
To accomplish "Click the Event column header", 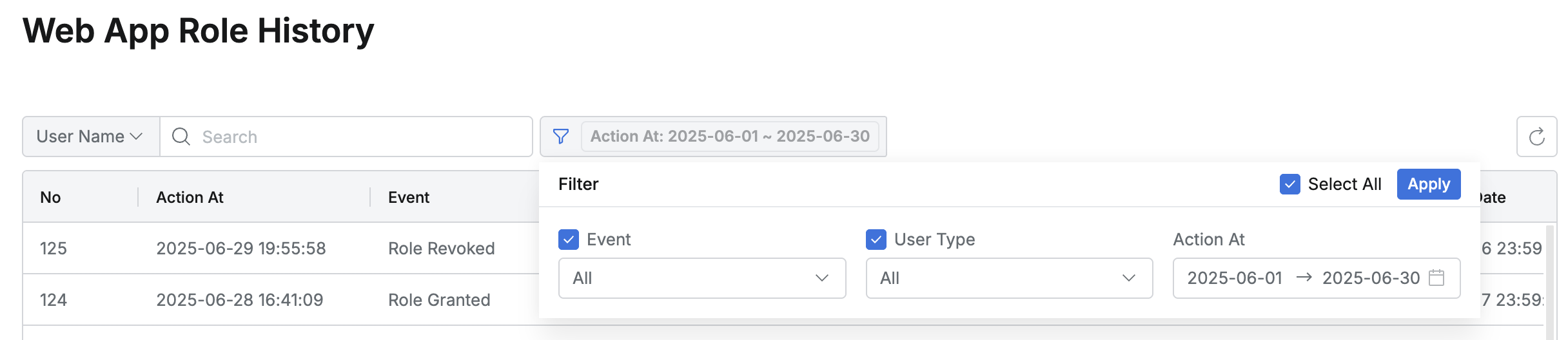I will (x=409, y=197).
